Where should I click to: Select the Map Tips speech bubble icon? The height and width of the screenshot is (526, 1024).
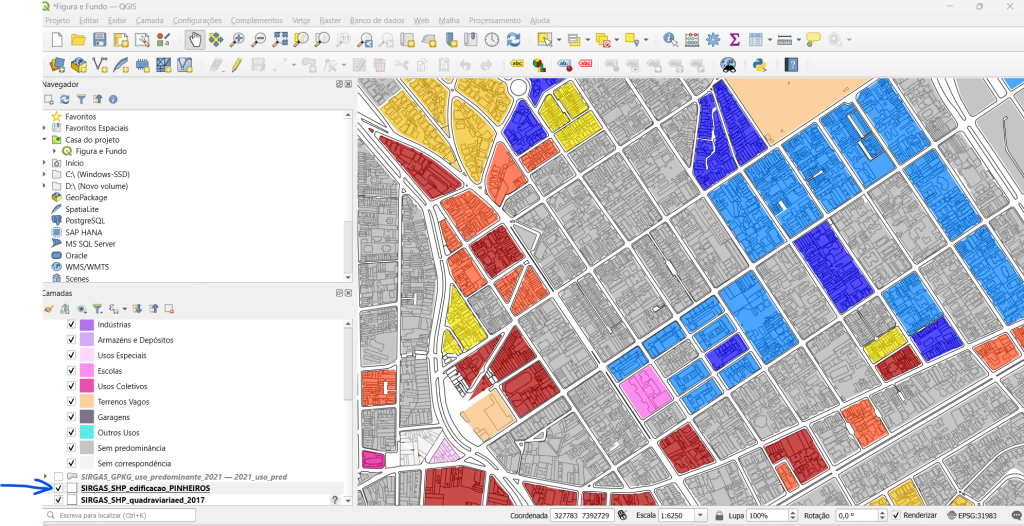[x=813, y=39]
